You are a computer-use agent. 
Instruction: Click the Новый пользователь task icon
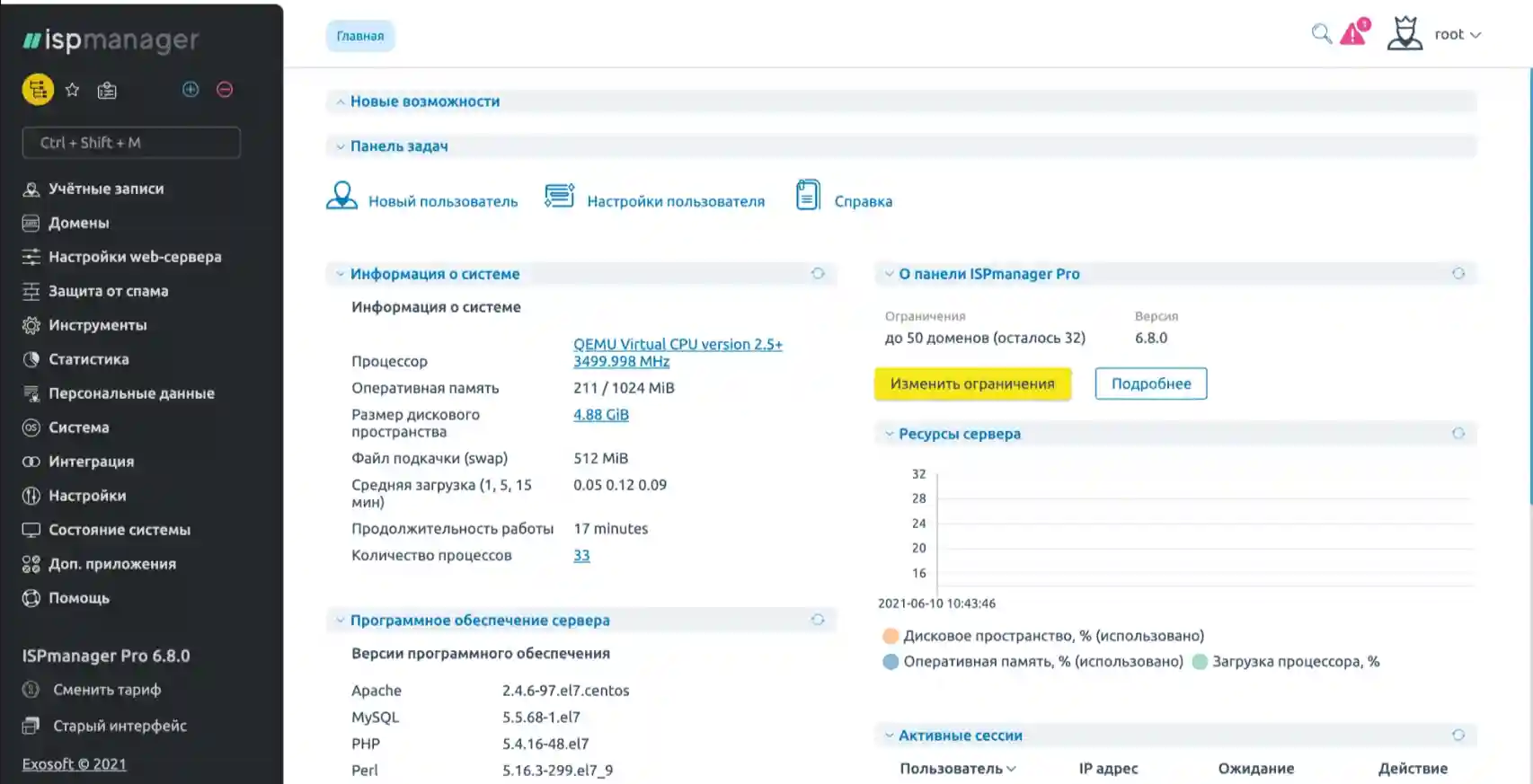pyautogui.click(x=341, y=196)
